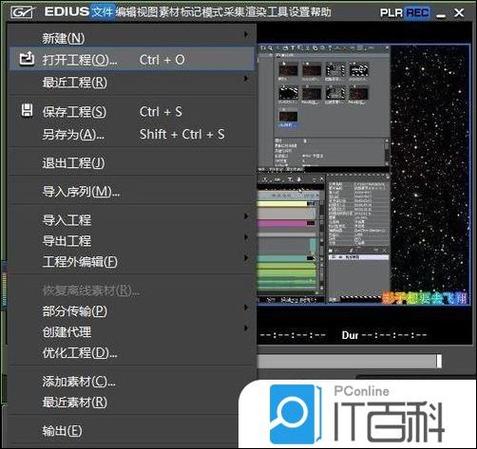
Task: Click the Grass Valley logo icon
Action: 22,13
